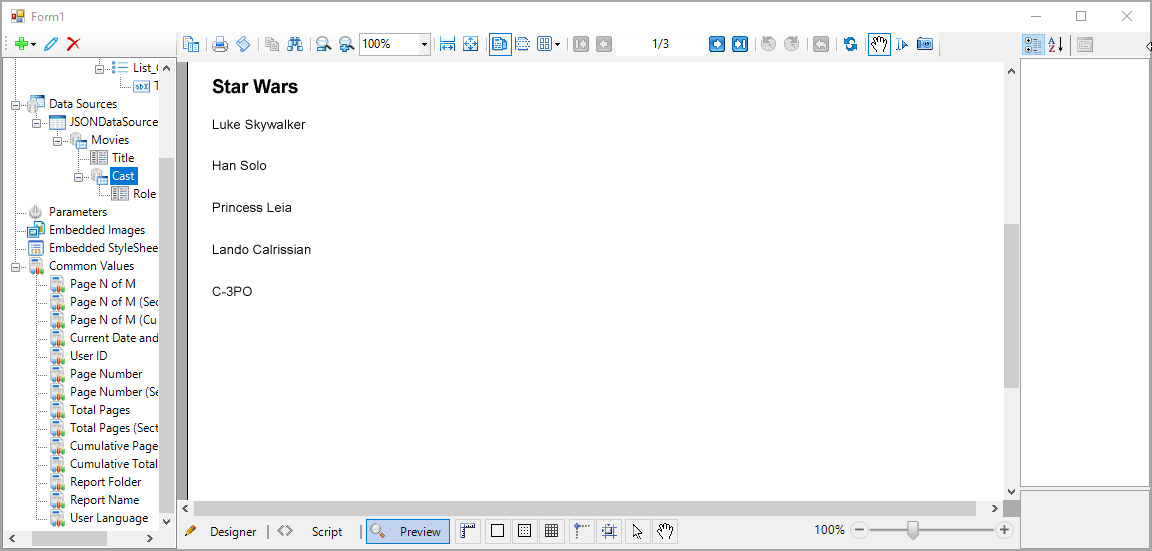The height and width of the screenshot is (551, 1152).
Task: Toggle snap to grid icon
Action: pos(609,531)
